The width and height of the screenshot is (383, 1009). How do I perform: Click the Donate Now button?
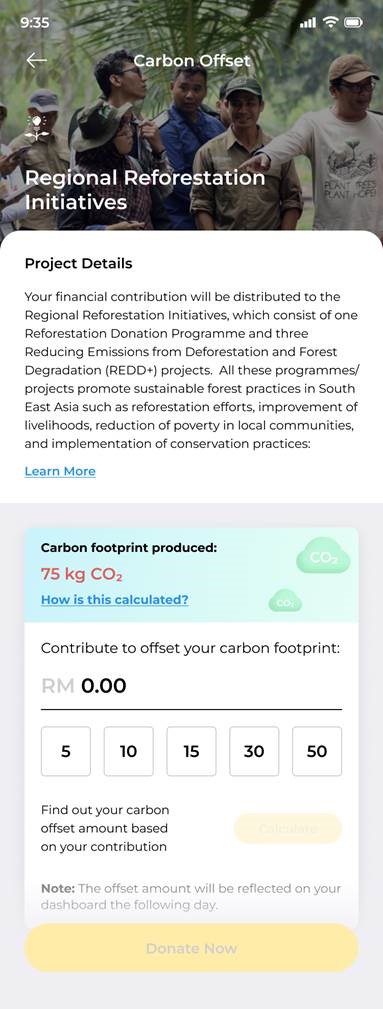(x=191, y=948)
